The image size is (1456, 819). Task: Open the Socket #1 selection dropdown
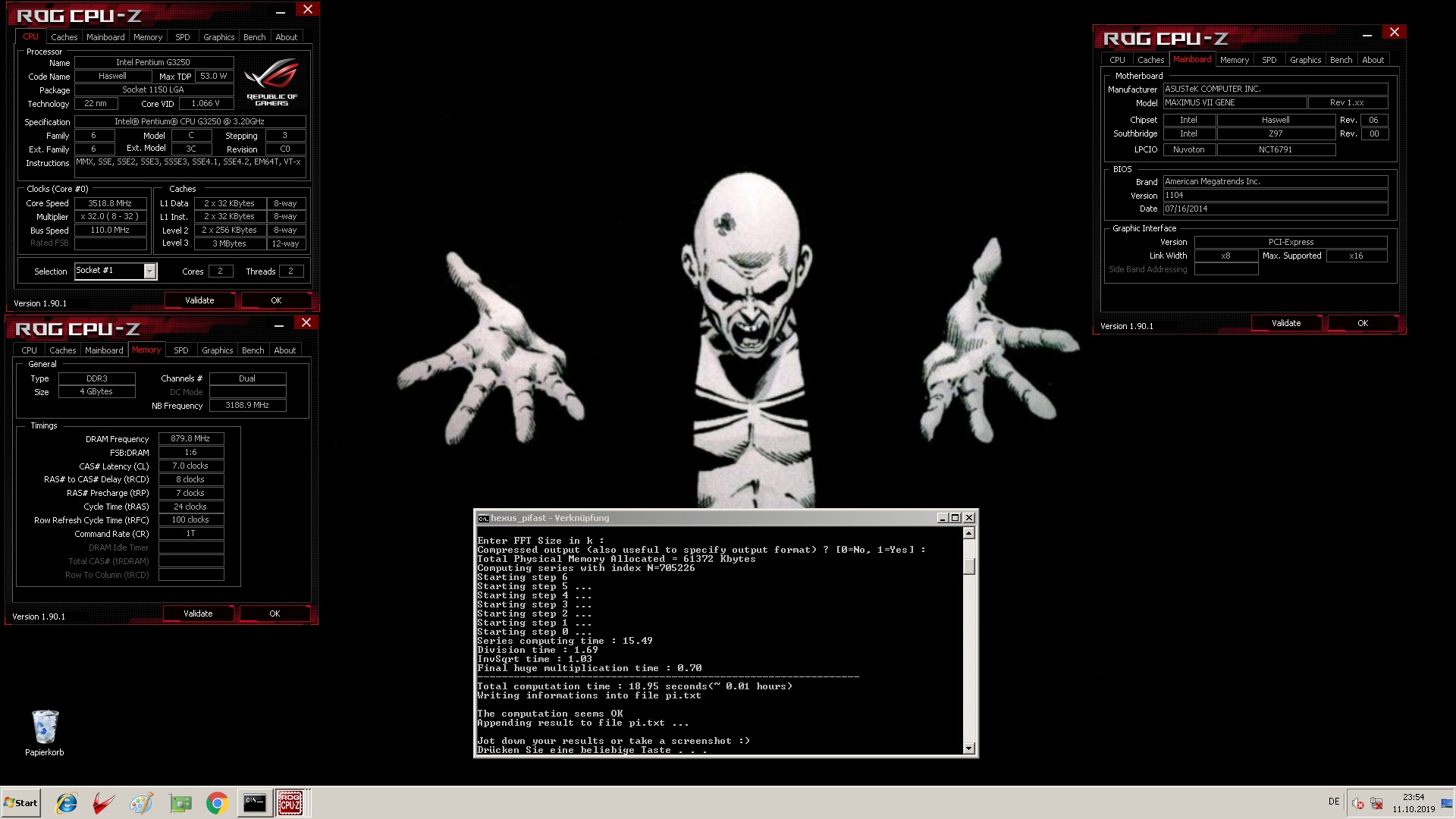click(x=149, y=271)
